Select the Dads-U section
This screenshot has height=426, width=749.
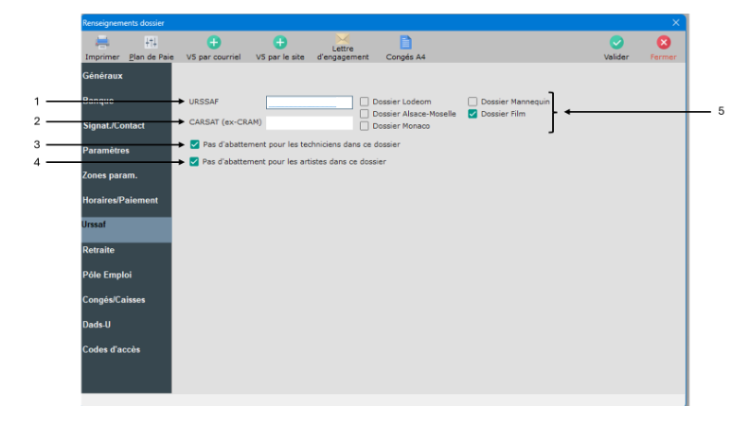126,324
